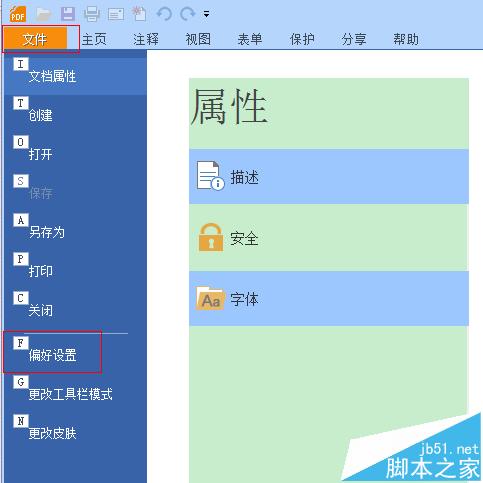Click the new document from clipboard icon

tap(139, 14)
